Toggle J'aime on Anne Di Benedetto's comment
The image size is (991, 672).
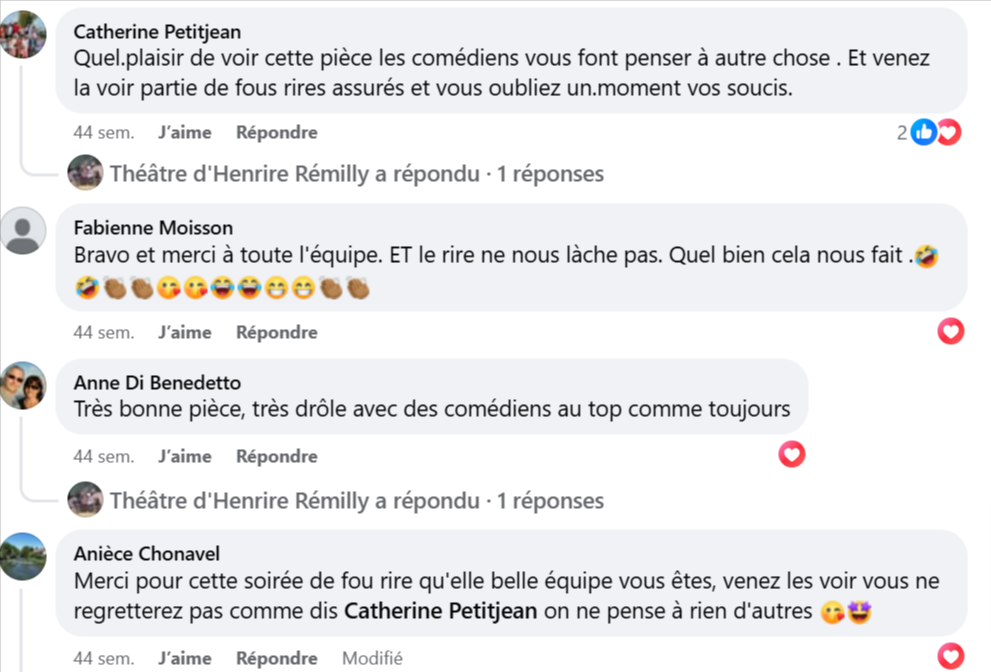(x=185, y=456)
